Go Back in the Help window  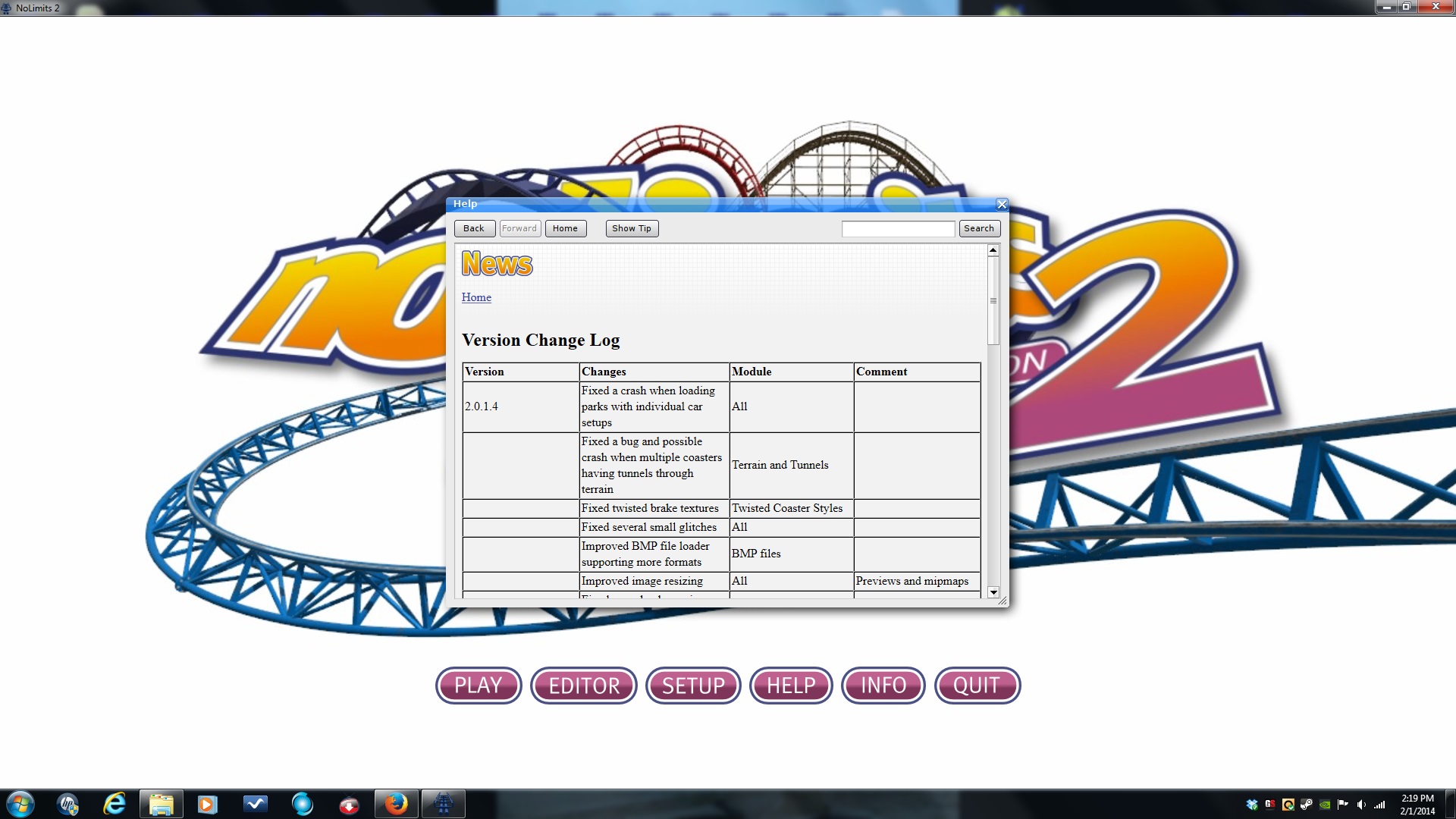474,228
